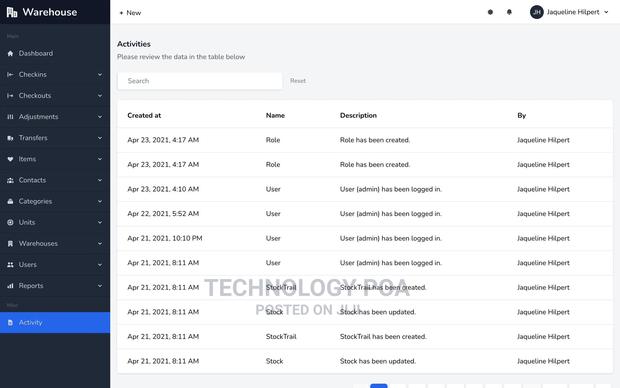The image size is (620, 388).
Task: Click the Checkouts arrow icon
Action: [10, 96]
